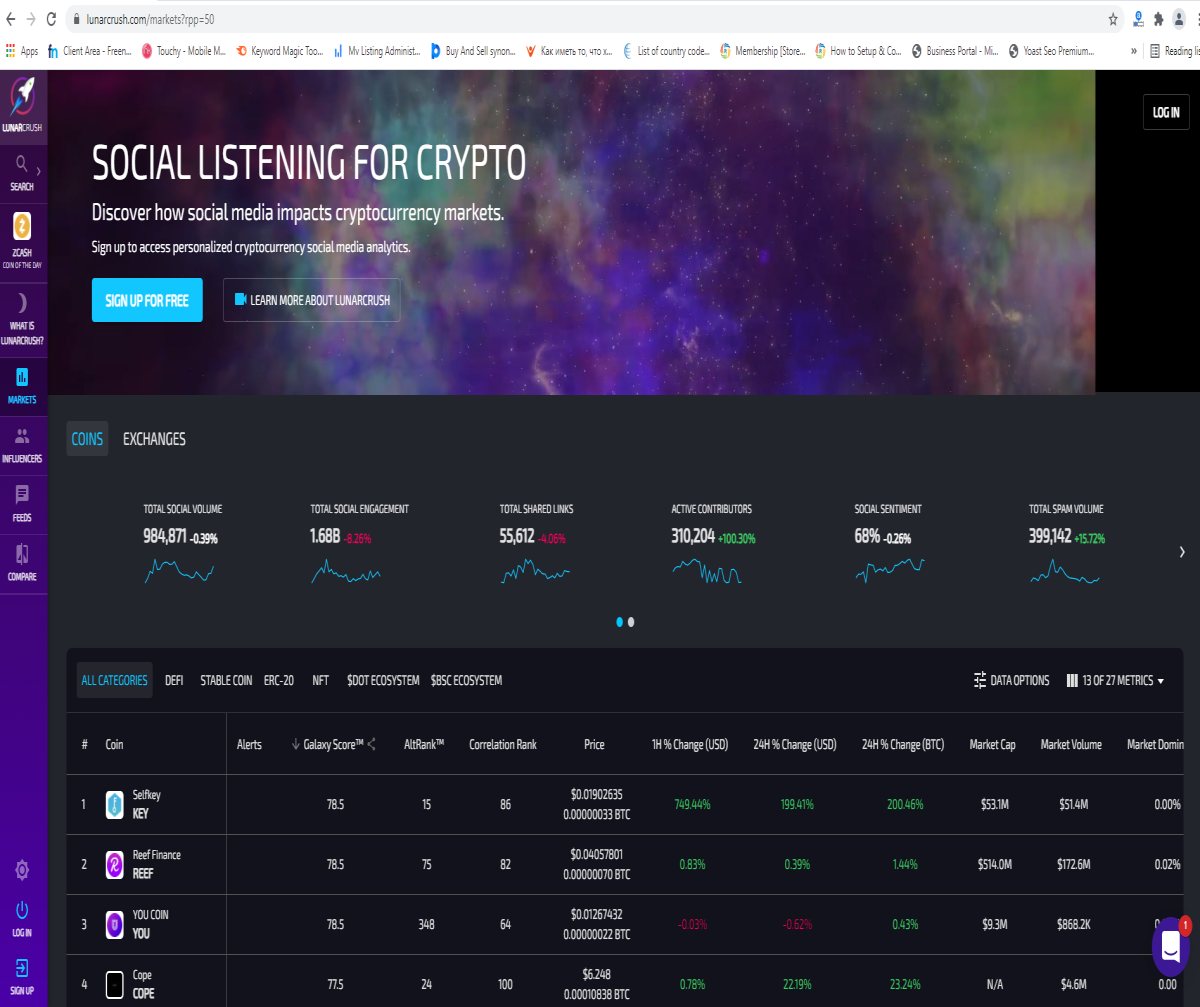The height and width of the screenshot is (1007, 1200).
Task: Sort by Correlation Rank column header
Action: (x=503, y=744)
